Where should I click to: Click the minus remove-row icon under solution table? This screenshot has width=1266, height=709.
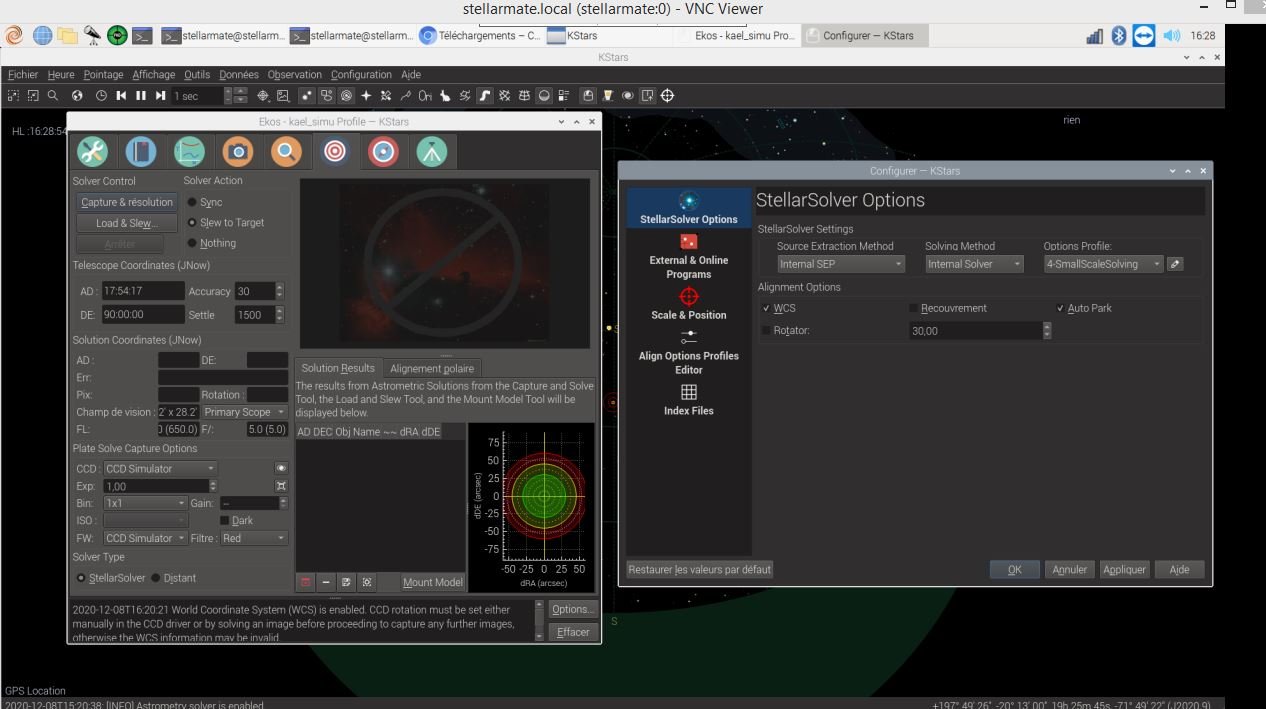point(326,581)
